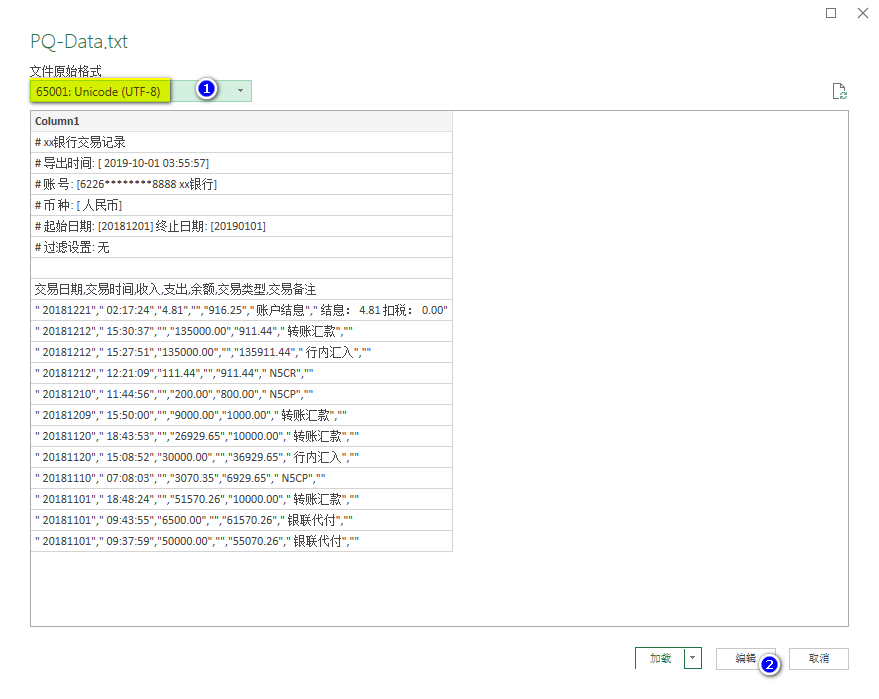The image size is (879, 699).
Task: Click the PQ-Data.txt title
Action: [79, 41]
